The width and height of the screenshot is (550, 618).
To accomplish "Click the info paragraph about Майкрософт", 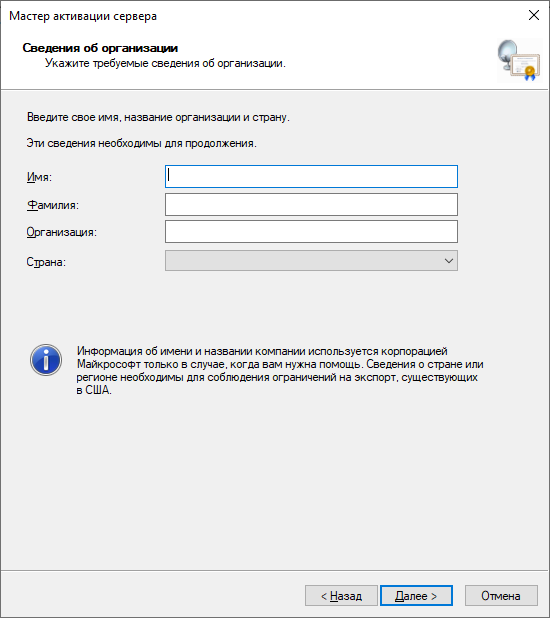I will 280,370.
